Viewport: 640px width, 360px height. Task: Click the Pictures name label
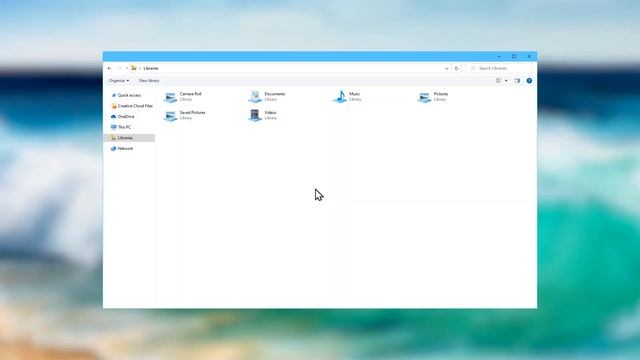click(441, 94)
